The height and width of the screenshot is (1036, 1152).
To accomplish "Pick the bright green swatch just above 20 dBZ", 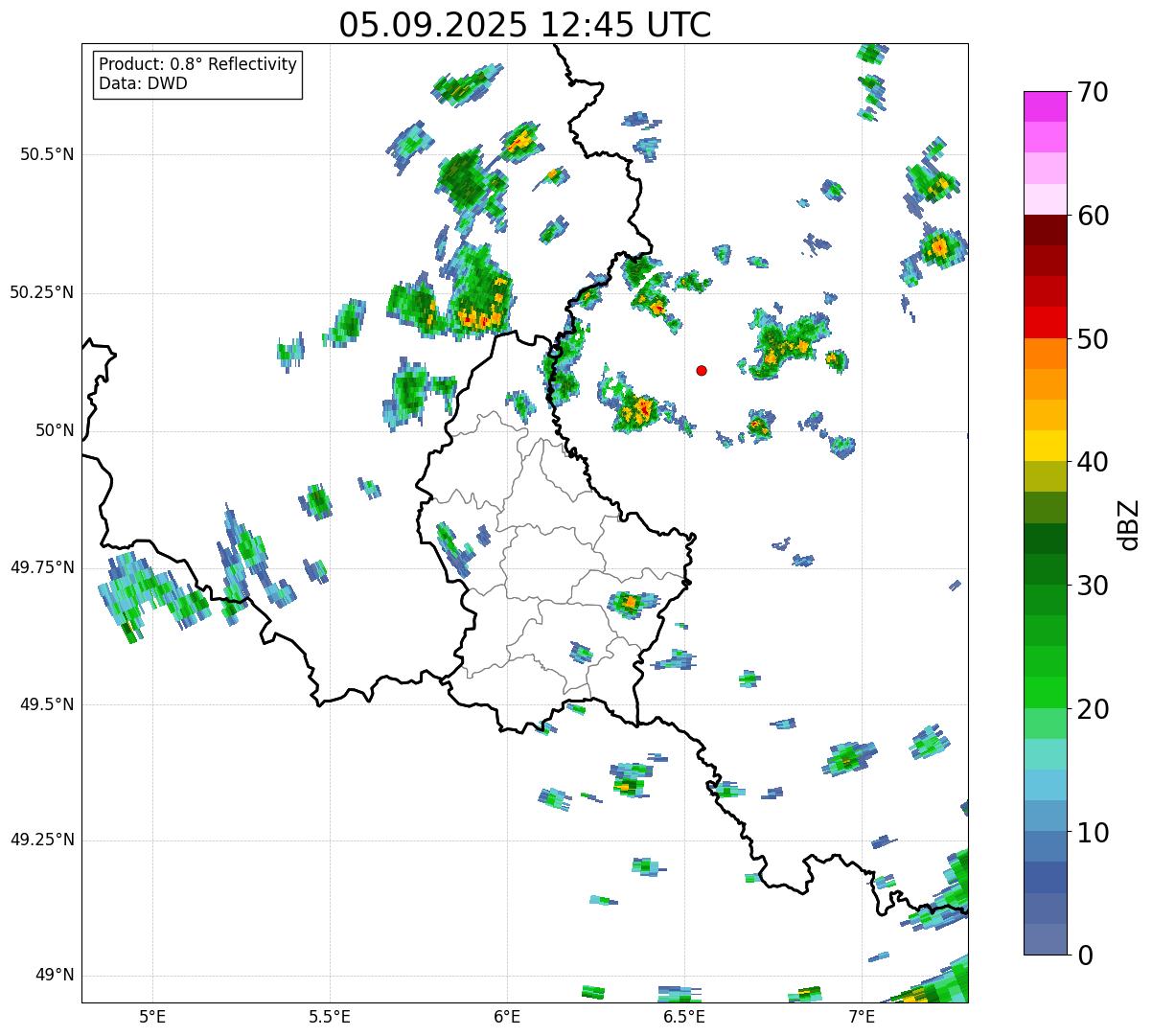I will 1045,693.
